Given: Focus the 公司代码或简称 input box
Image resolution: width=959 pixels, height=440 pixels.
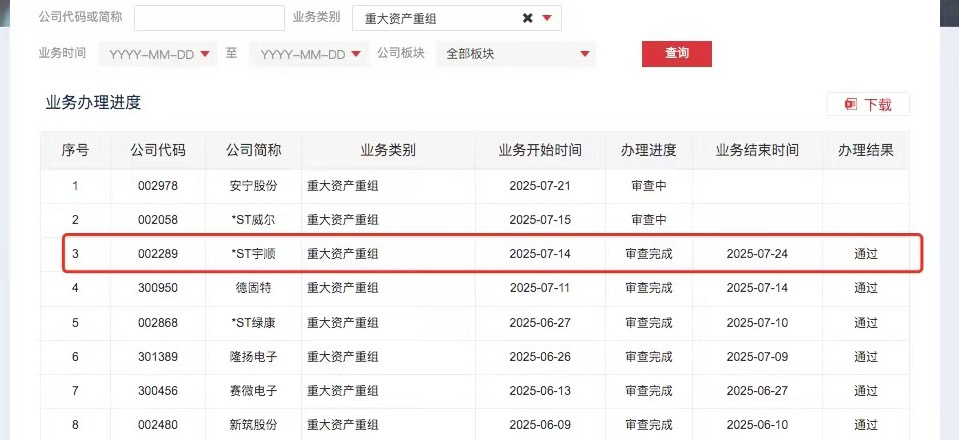Looking at the screenshot, I should point(209,18).
